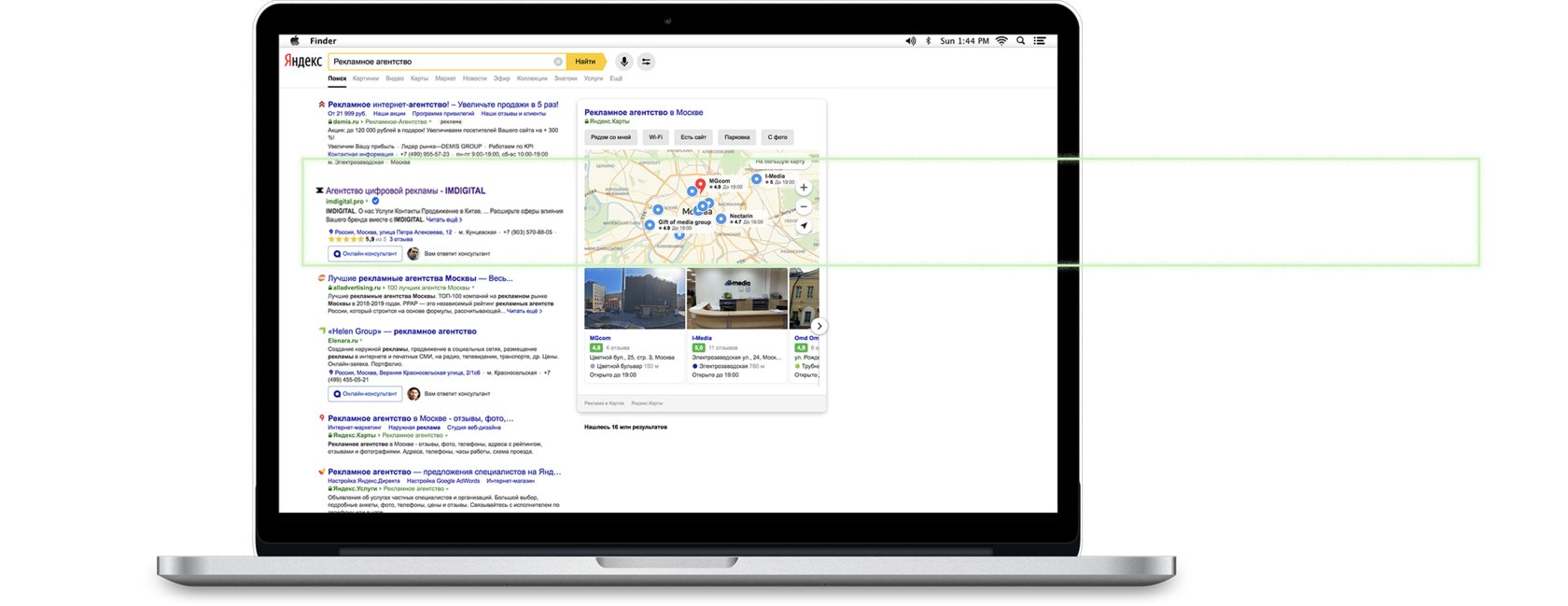The height and width of the screenshot is (606, 1568).
Task: Zoom in on the map with plus
Action: pos(804,188)
